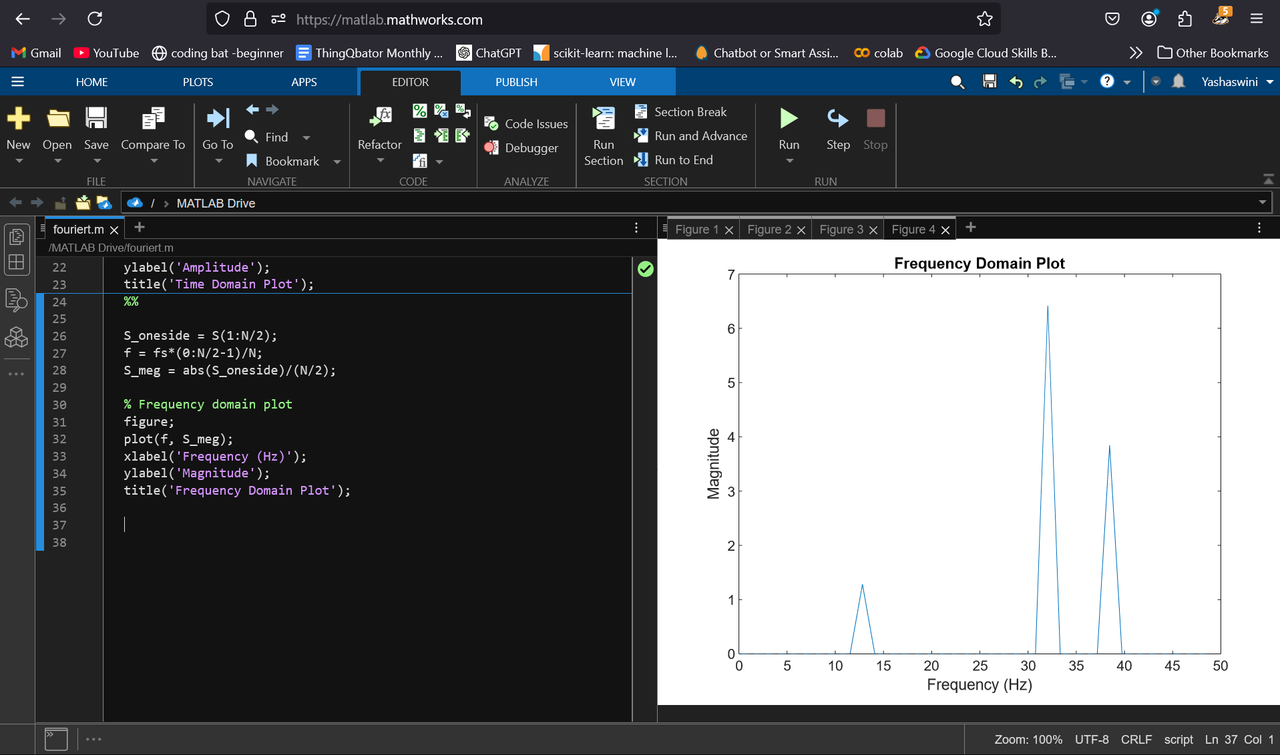Expand the Bookmark dropdown arrow
Screen dimensions: 1280x755
pos(337,162)
